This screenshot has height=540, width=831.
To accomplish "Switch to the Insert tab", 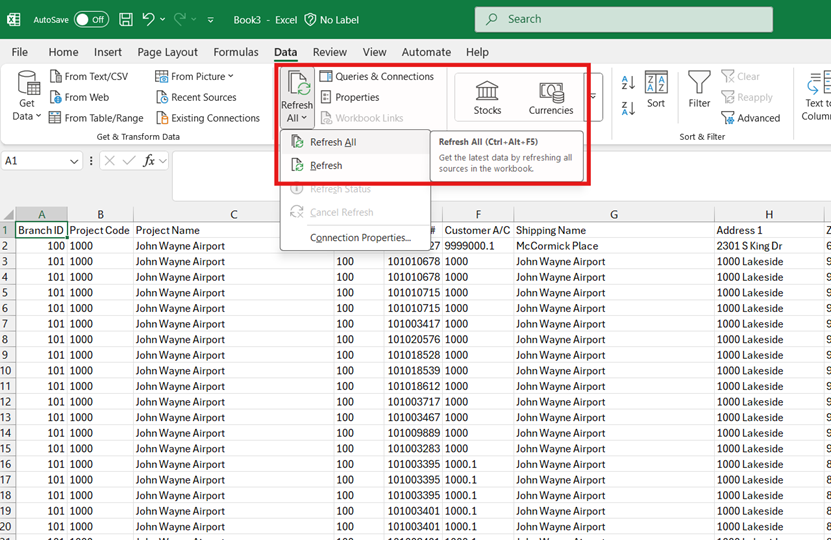I will [x=108, y=52].
